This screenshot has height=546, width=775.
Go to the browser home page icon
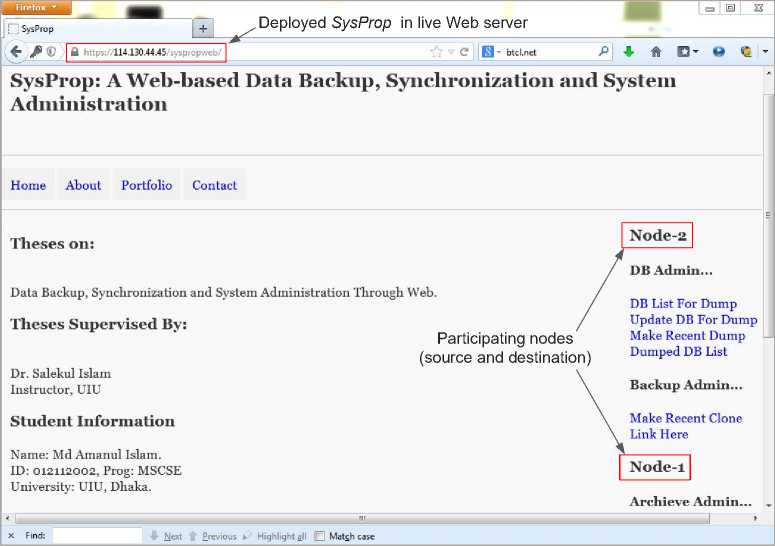(657, 52)
